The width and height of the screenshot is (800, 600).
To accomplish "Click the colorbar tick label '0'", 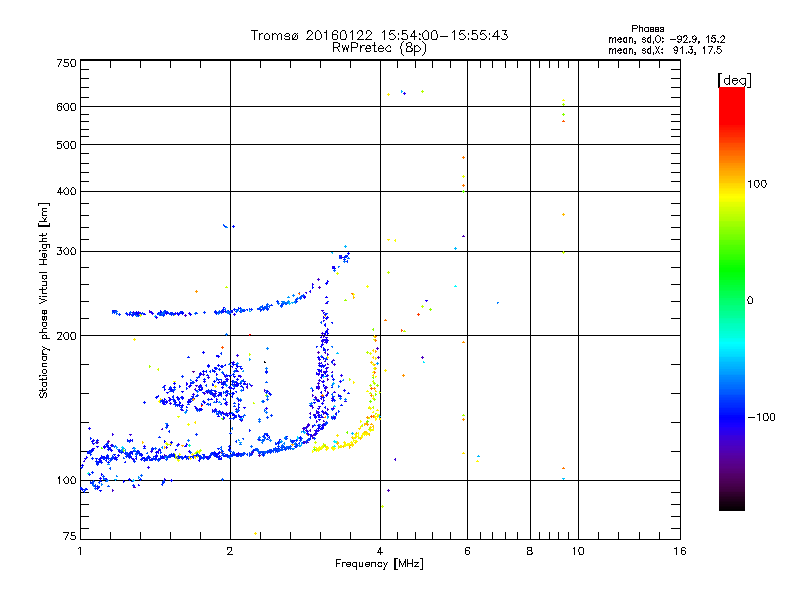I will point(750,301).
